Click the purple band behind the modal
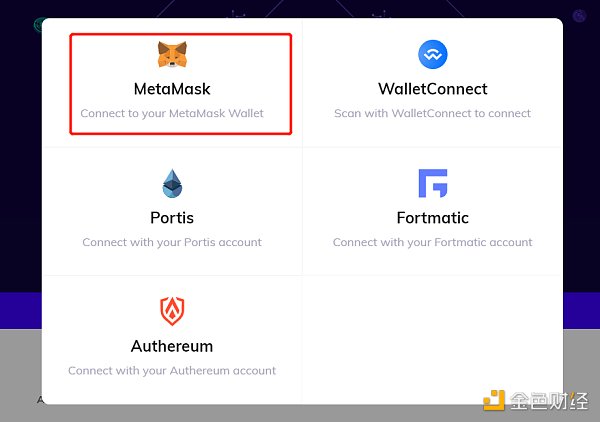600x422 pixels. 20,310
